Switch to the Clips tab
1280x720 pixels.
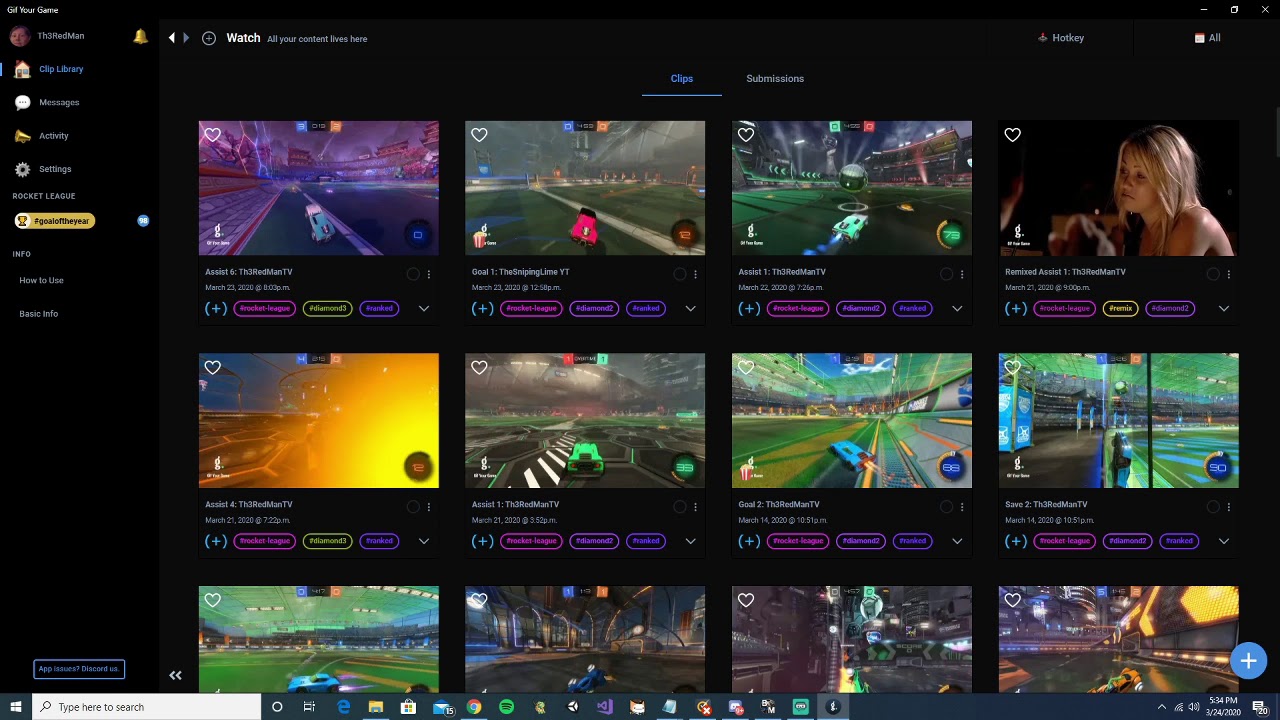pos(682,78)
